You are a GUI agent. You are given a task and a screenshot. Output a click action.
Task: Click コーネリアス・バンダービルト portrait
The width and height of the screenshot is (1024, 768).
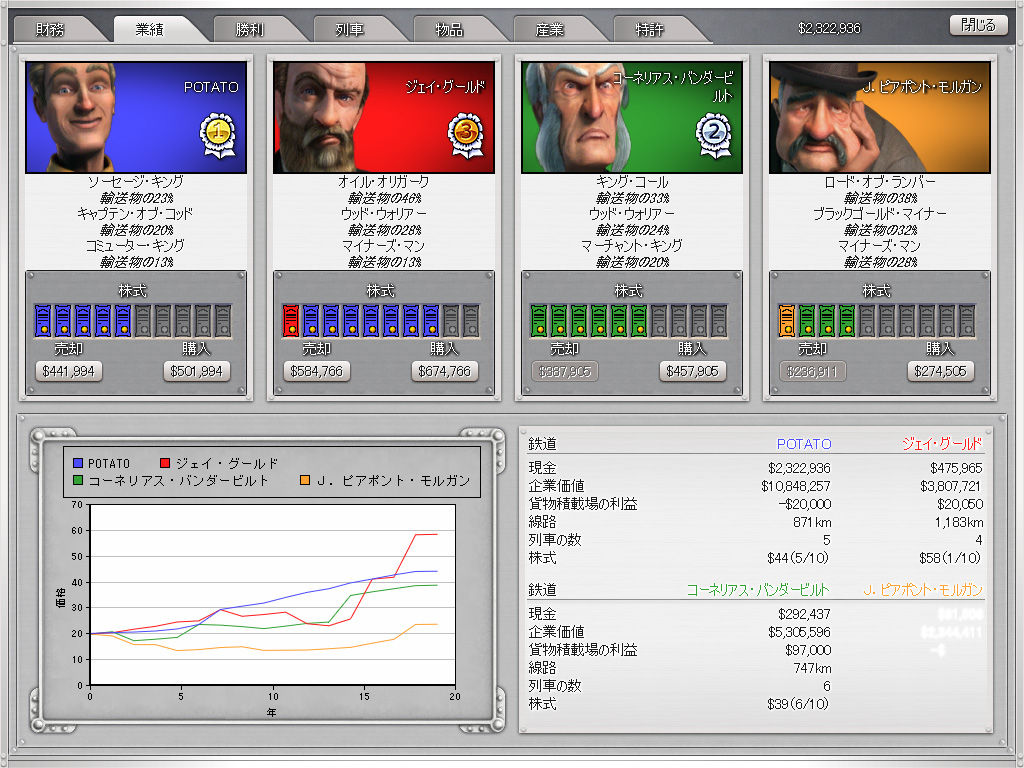point(632,118)
